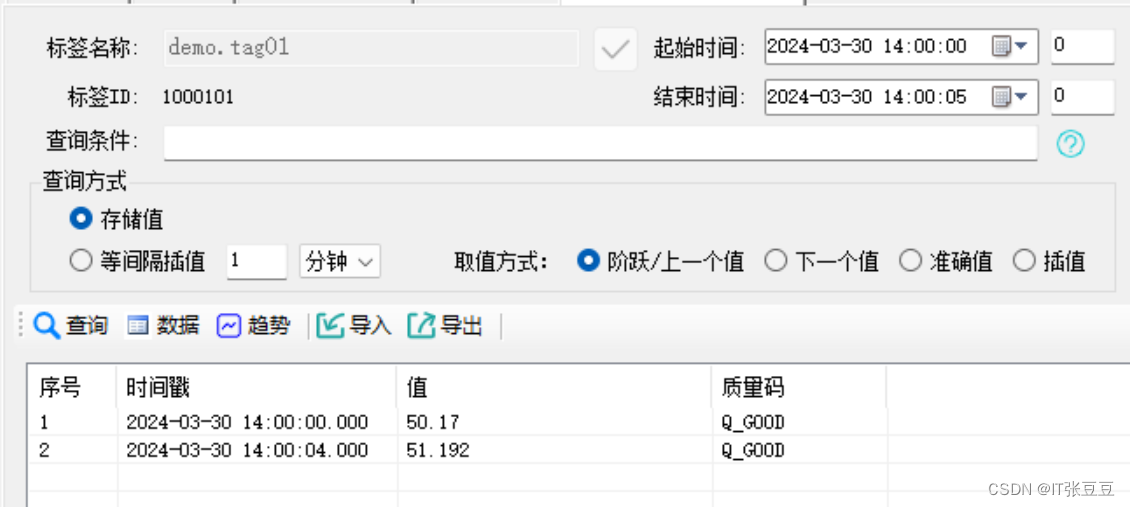1130x507 pixels.
Task: Open the 分钟 interval unit dropdown
Action: click(340, 261)
